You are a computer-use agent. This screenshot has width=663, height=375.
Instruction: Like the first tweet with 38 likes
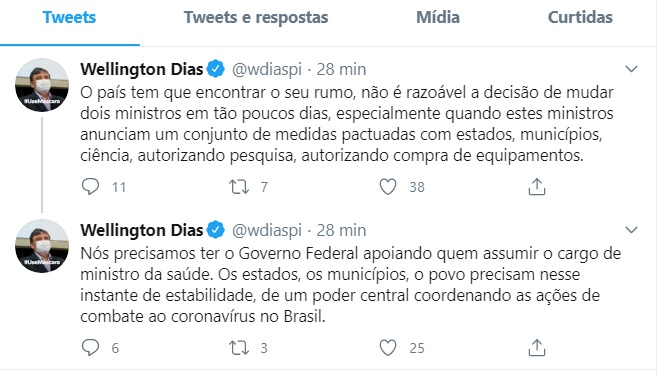pos(388,186)
